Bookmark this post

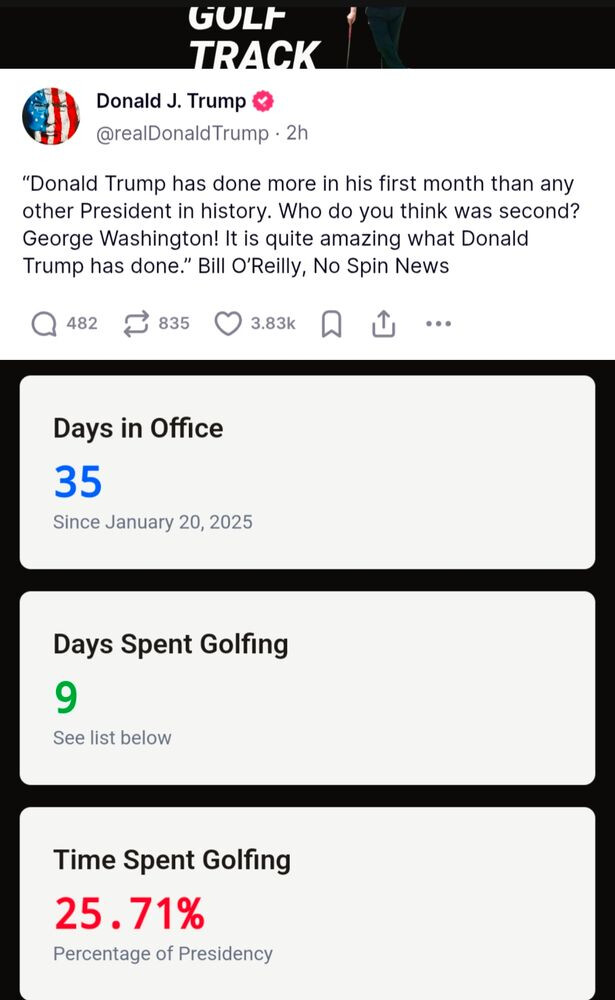(x=332, y=324)
